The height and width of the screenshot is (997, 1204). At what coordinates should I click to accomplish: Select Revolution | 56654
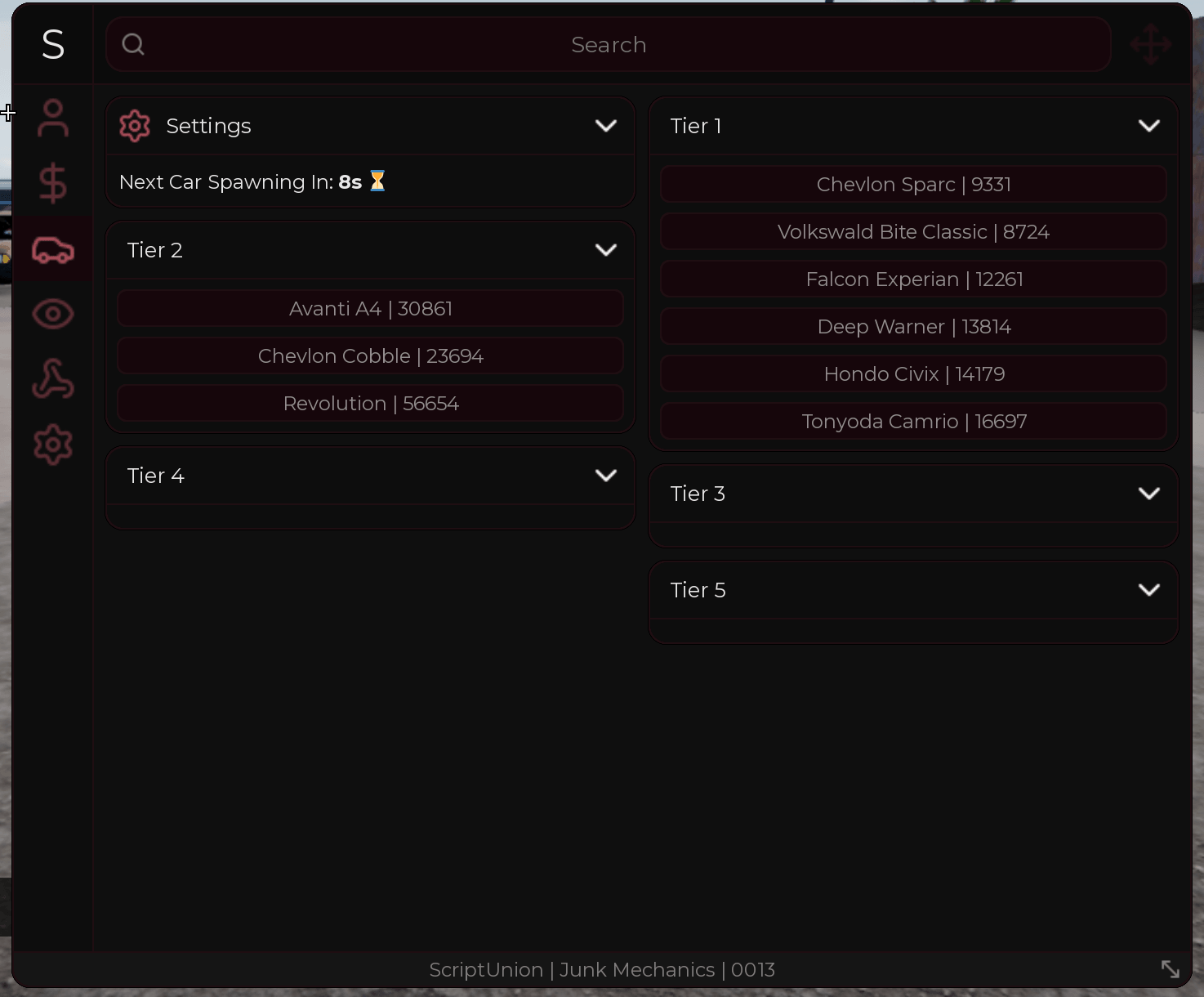370,404
